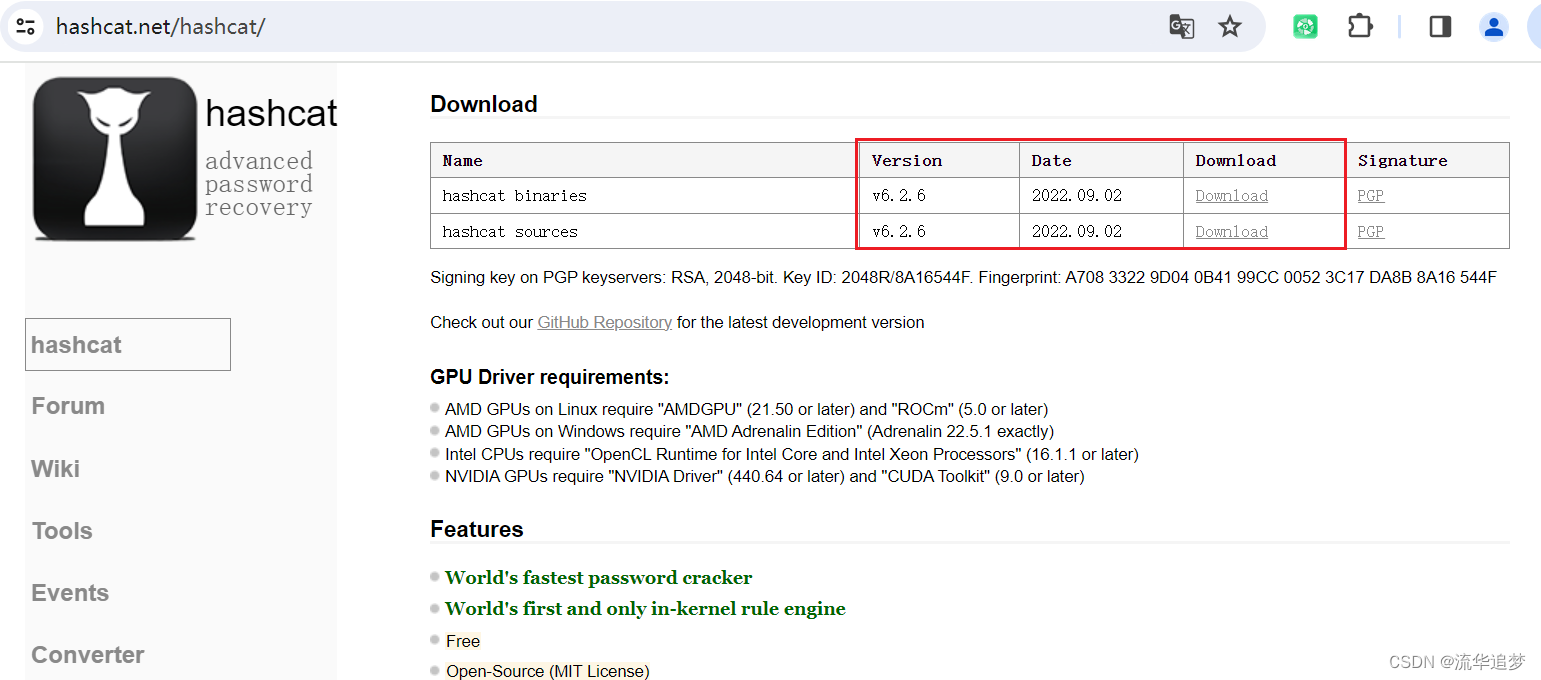The height and width of the screenshot is (680, 1541).
Task: Open PGP signature for hashcat sources
Action: (1370, 232)
